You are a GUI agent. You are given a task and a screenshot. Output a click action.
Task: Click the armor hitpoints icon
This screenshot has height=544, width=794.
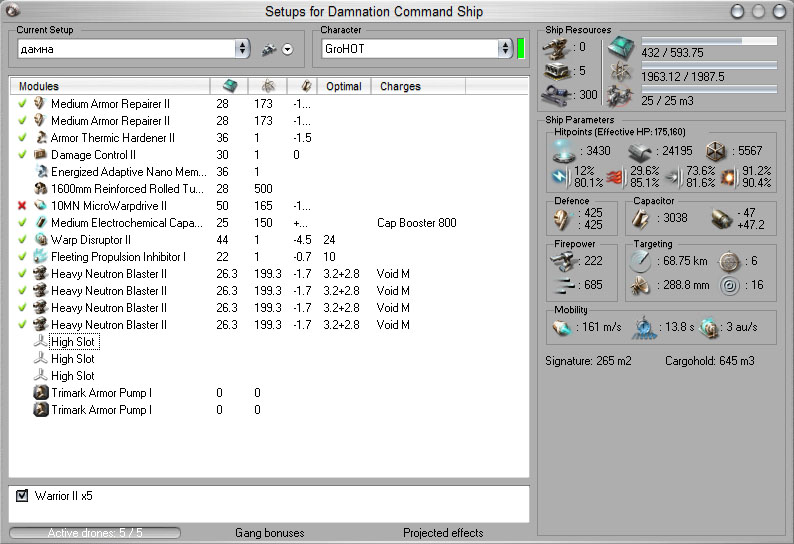tap(640, 152)
